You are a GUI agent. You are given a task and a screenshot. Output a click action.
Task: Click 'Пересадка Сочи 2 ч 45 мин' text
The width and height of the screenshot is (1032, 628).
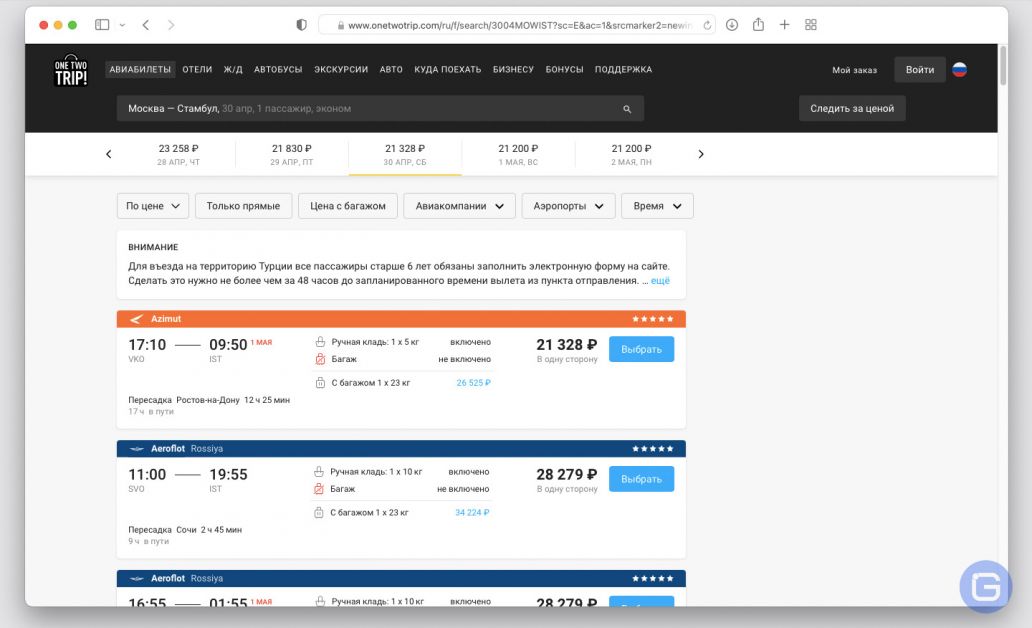[x=185, y=529]
